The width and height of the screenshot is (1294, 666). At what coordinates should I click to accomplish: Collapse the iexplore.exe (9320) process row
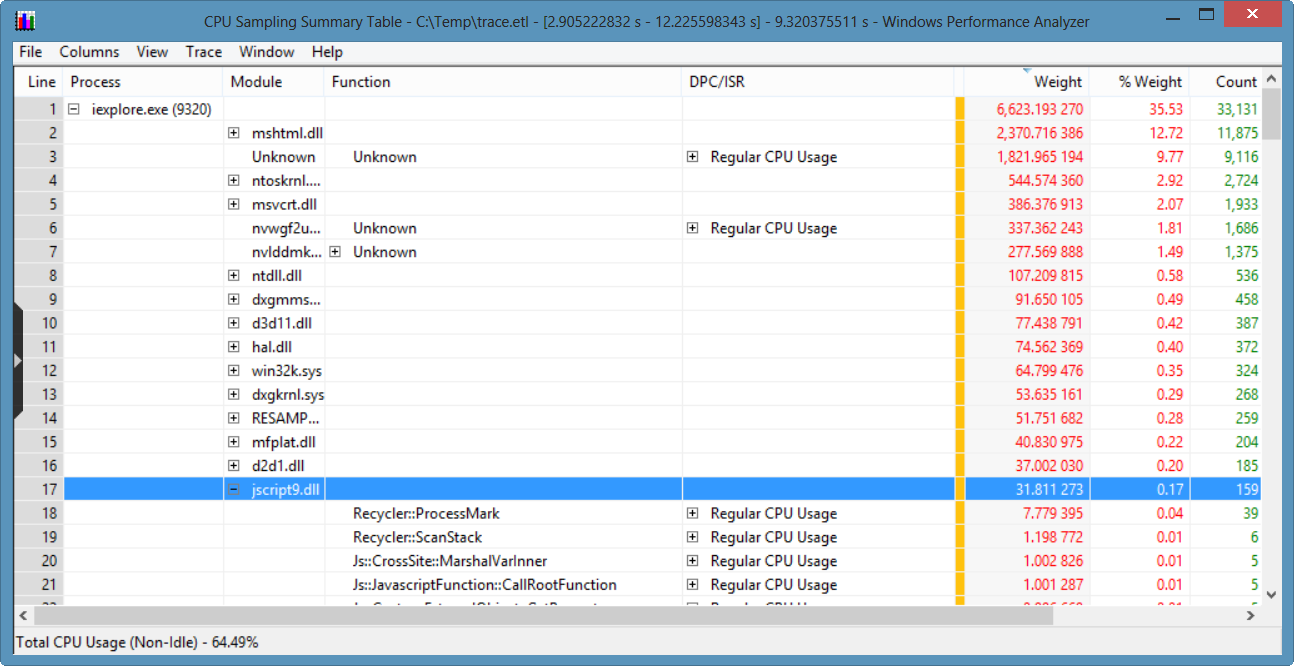[x=74, y=109]
